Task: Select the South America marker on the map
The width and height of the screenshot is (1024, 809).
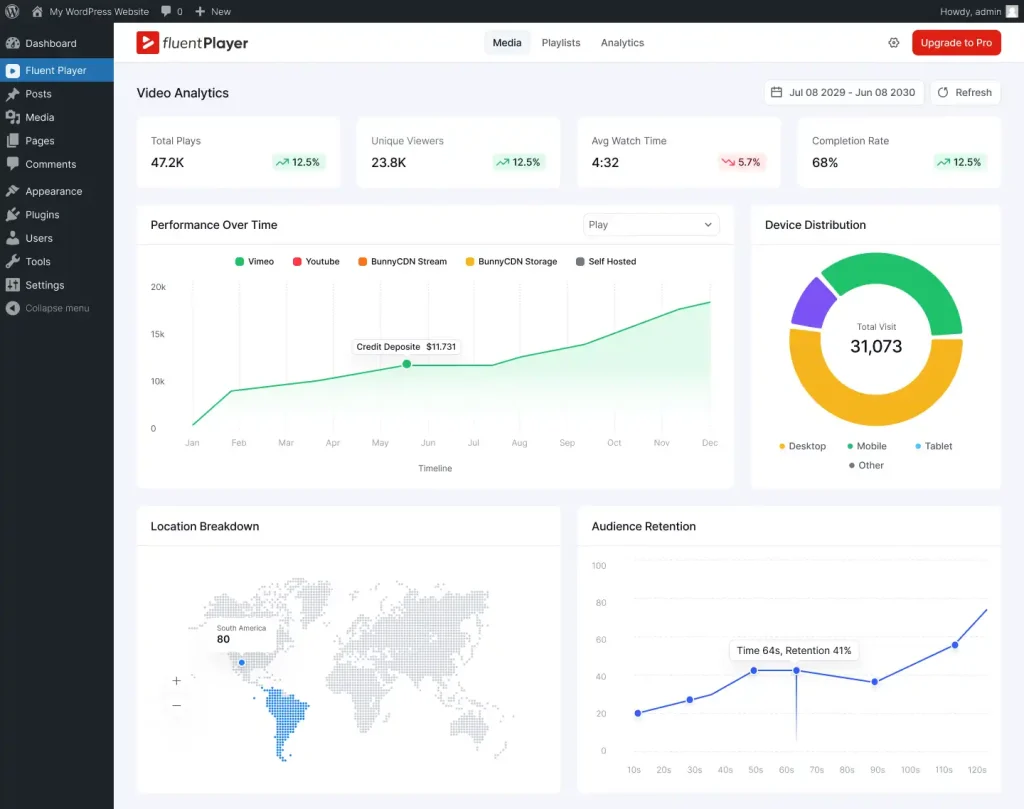Action: (x=240, y=662)
